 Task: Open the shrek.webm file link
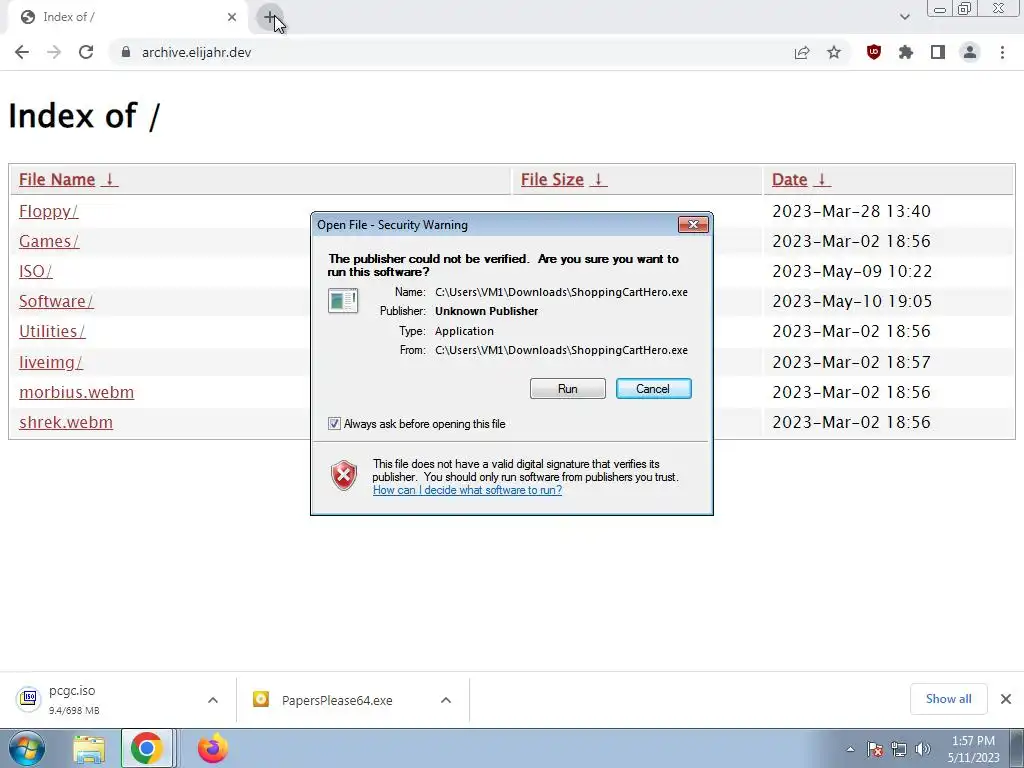66,423
